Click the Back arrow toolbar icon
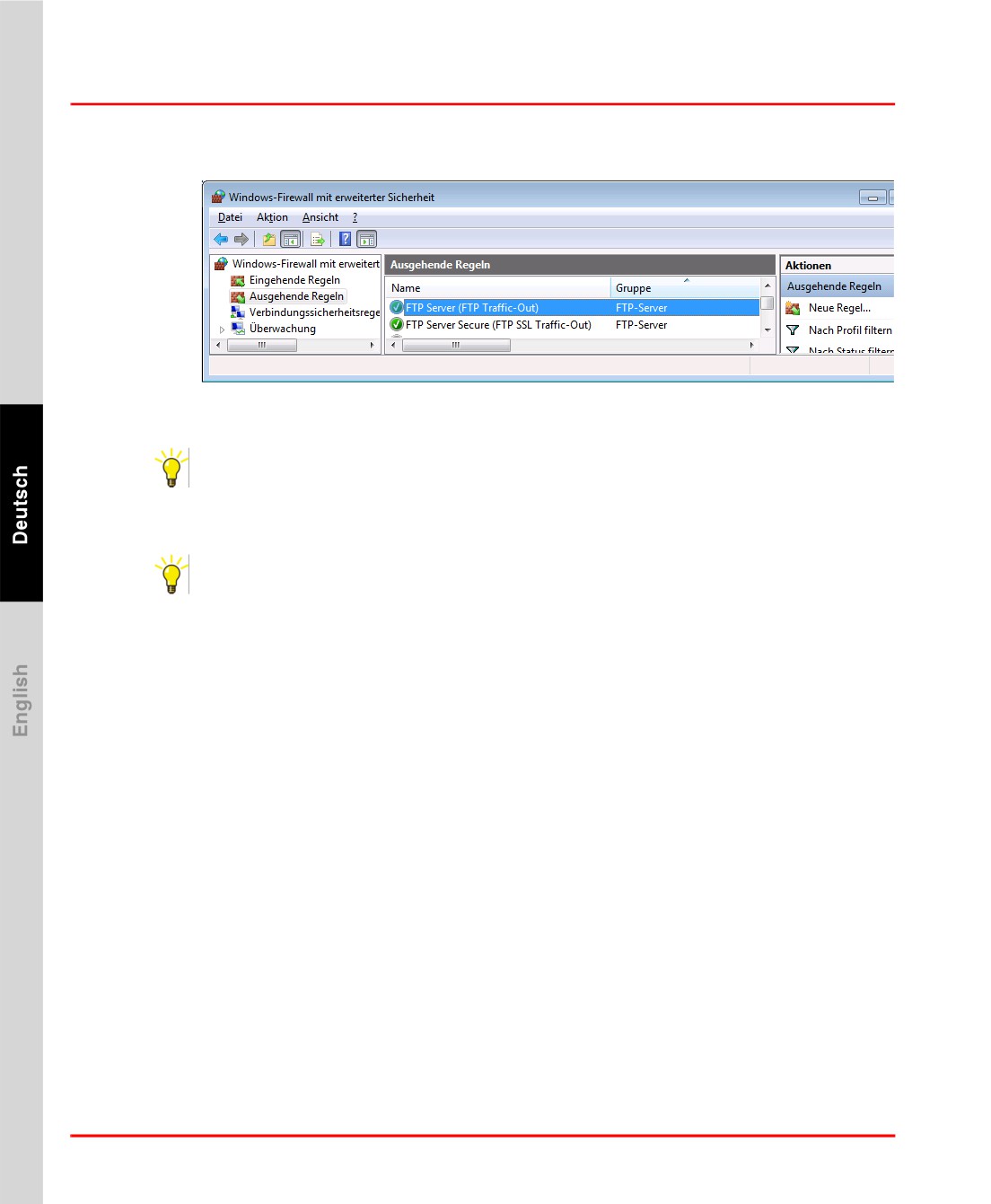The width and height of the screenshot is (991, 1204). click(220, 239)
